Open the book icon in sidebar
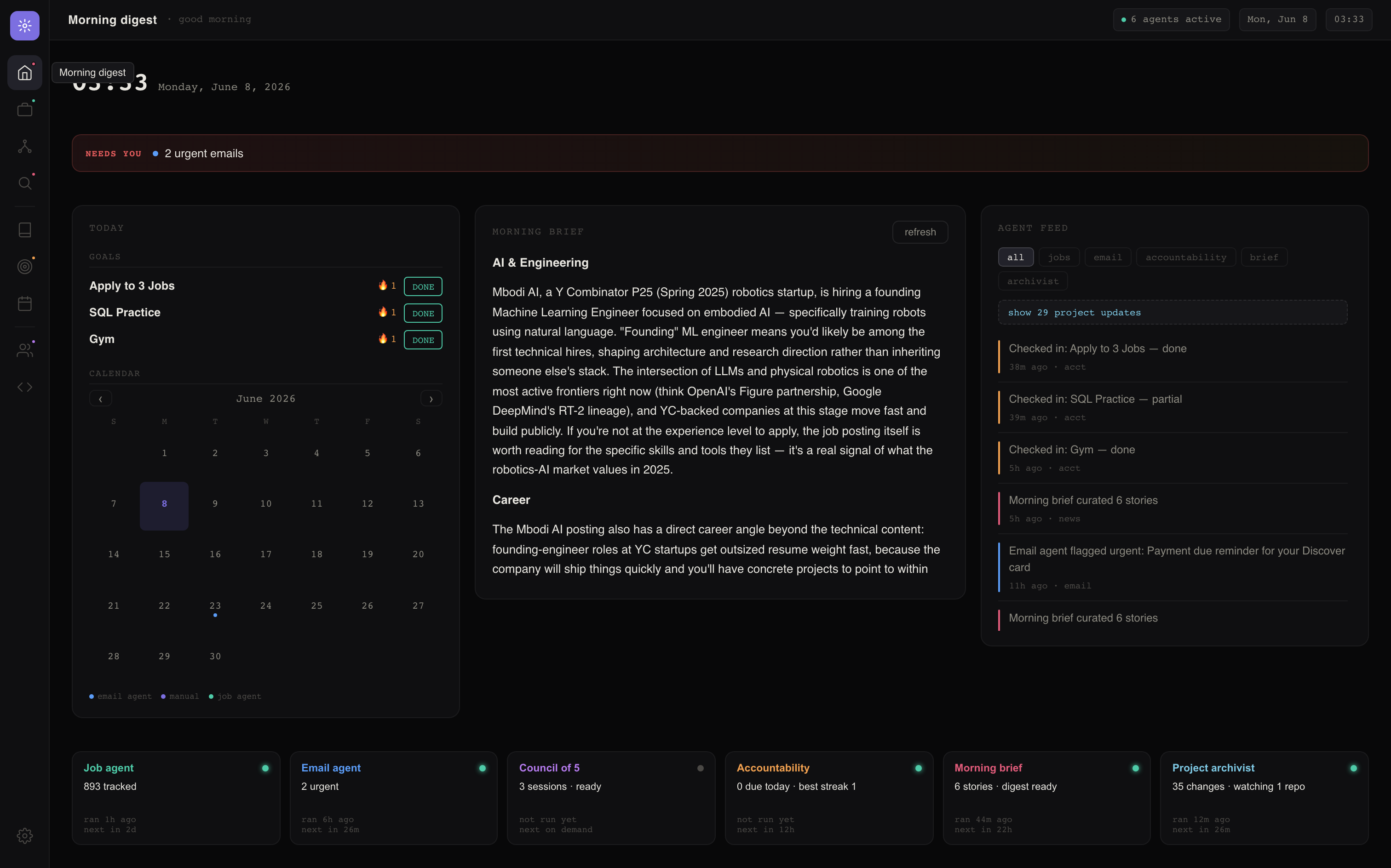Image resolution: width=1391 pixels, height=868 pixels. [25, 229]
